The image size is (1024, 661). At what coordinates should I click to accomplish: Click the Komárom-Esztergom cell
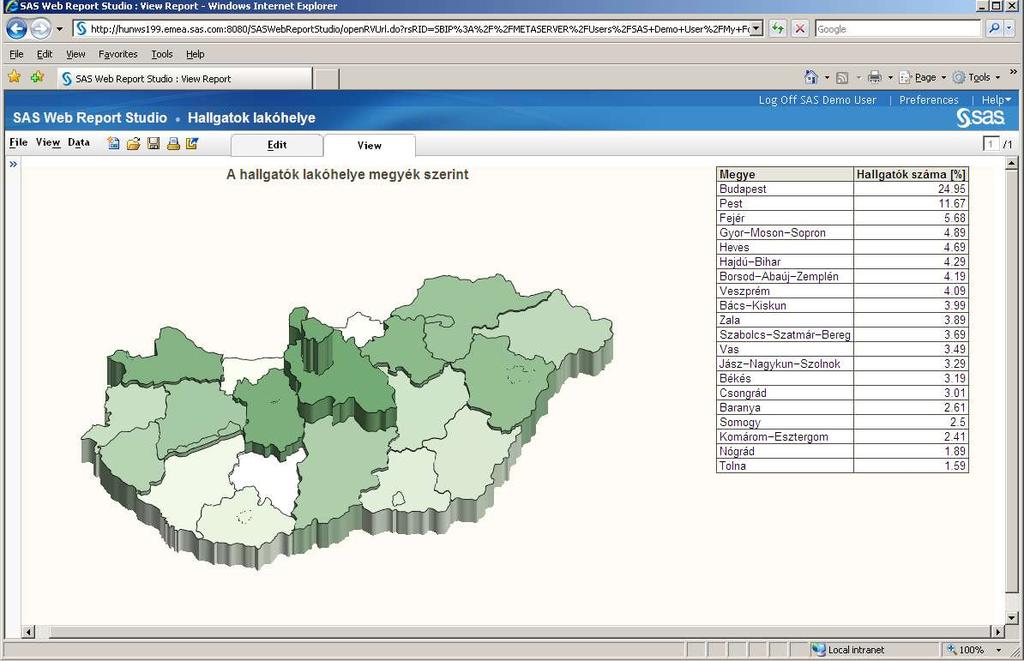tap(785, 436)
